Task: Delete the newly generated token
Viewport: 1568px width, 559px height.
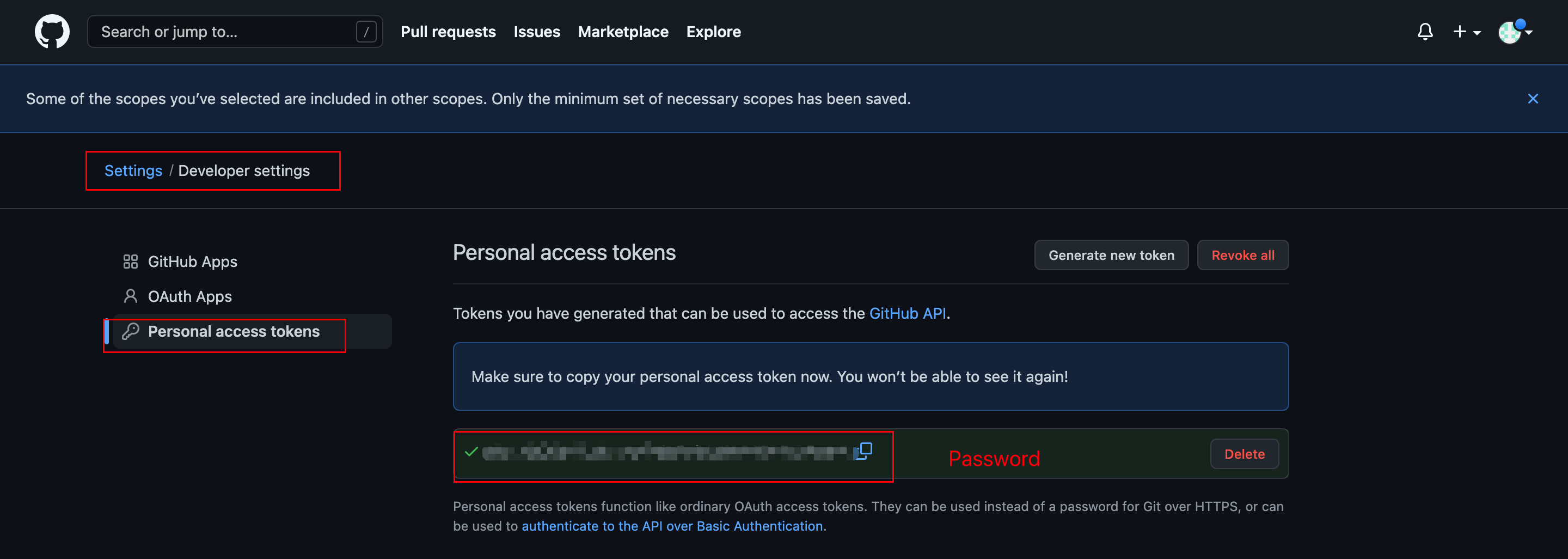Action: click(1244, 454)
